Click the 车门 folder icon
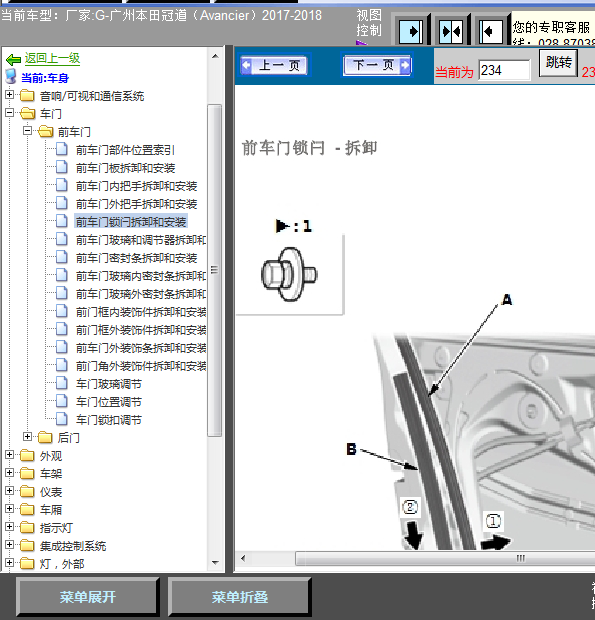 click(x=27, y=113)
